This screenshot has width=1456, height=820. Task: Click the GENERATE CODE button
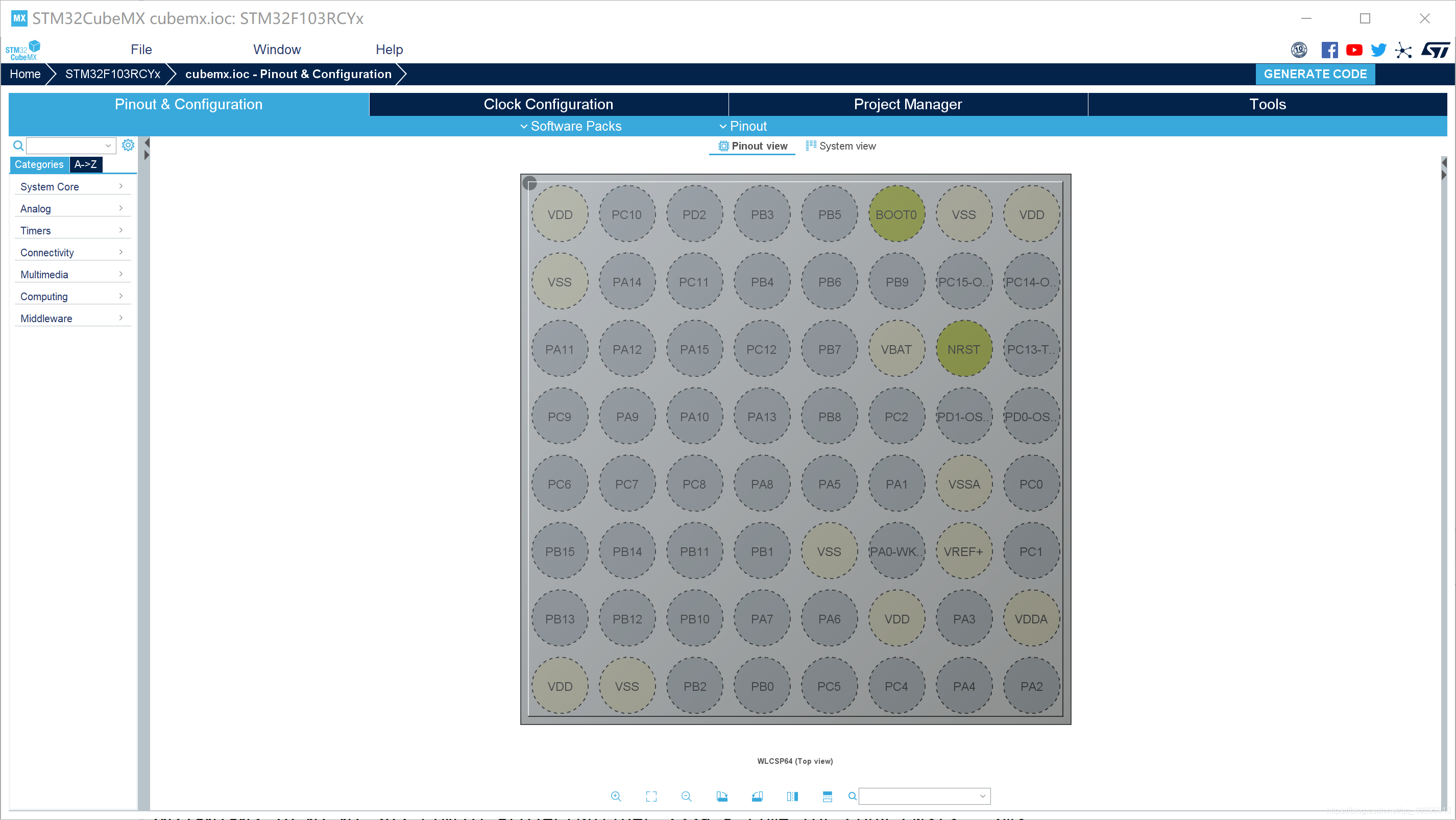click(x=1315, y=74)
